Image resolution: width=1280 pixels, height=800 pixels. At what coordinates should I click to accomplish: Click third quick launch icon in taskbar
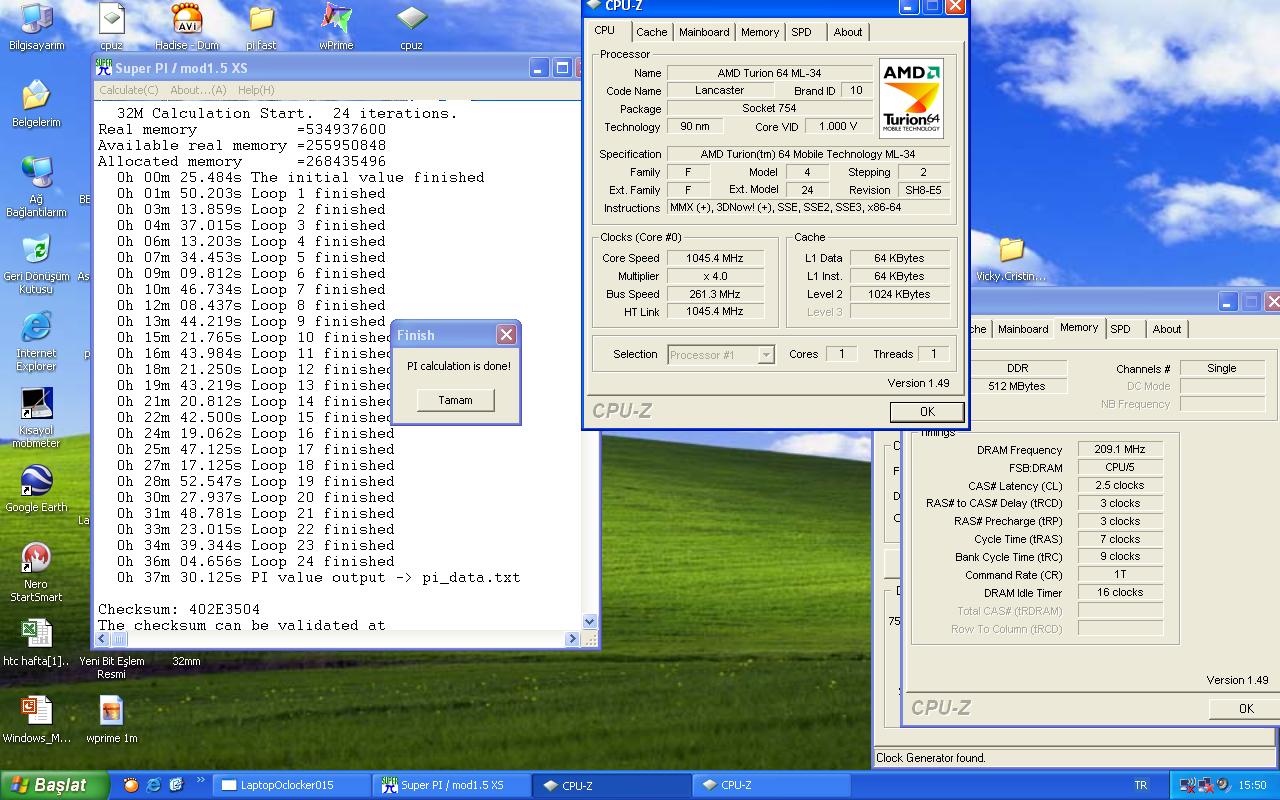pos(177,785)
